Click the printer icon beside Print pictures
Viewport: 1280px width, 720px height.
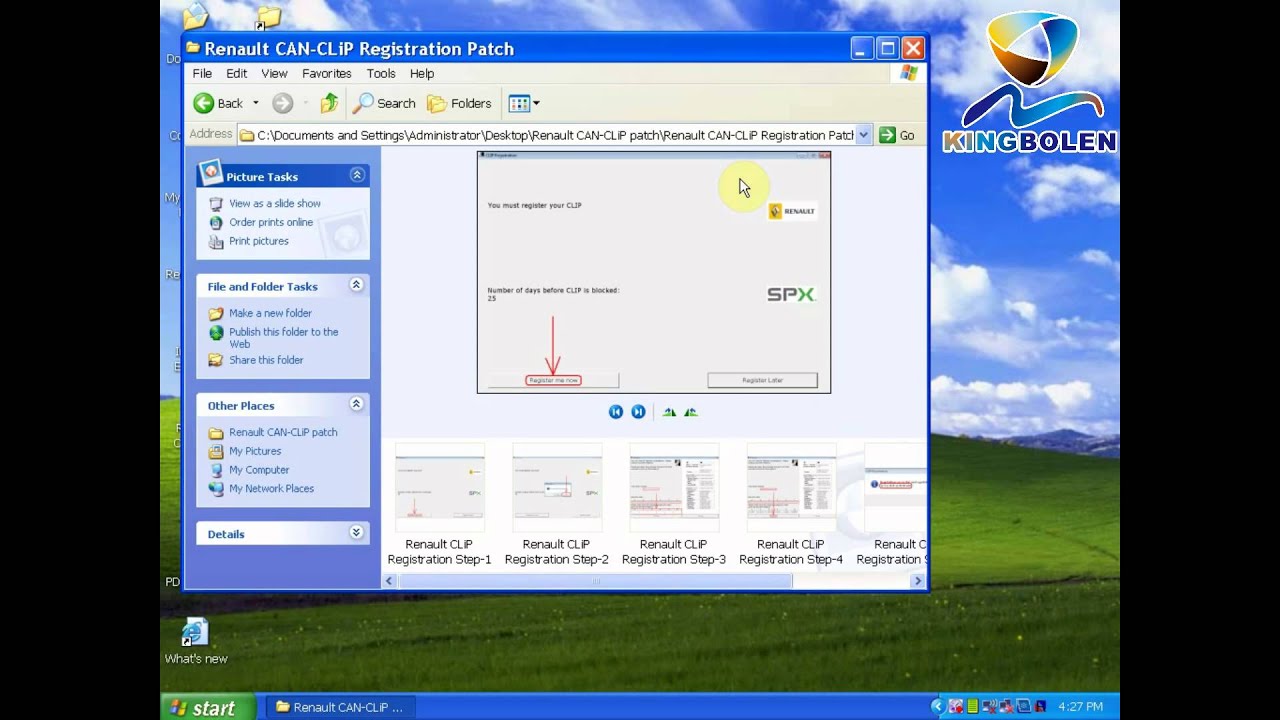(x=216, y=241)
